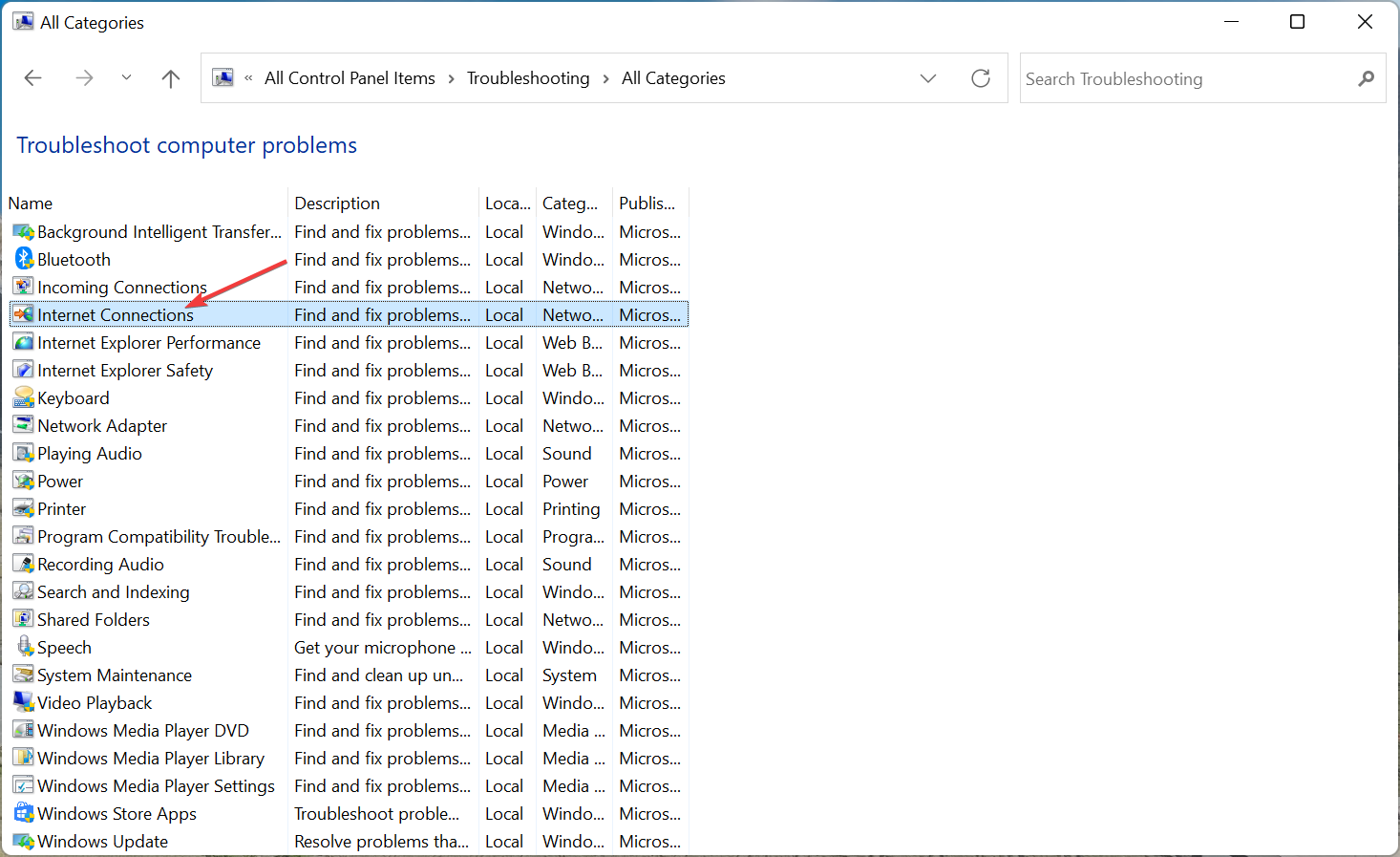The width and height of the screenshot is (1400, 857).
Task: Select the Speech name text
Action: (x=64, y=648)
